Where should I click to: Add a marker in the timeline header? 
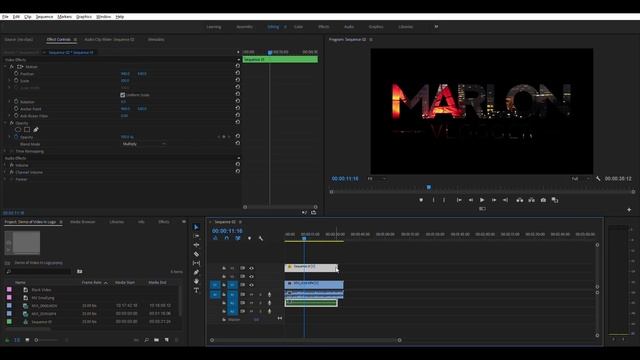(x=249, y=238)
